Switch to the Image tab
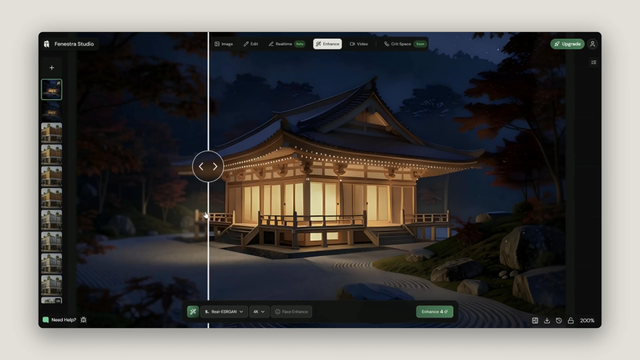The height and width of the screenshot is (360, 640). 224,44
